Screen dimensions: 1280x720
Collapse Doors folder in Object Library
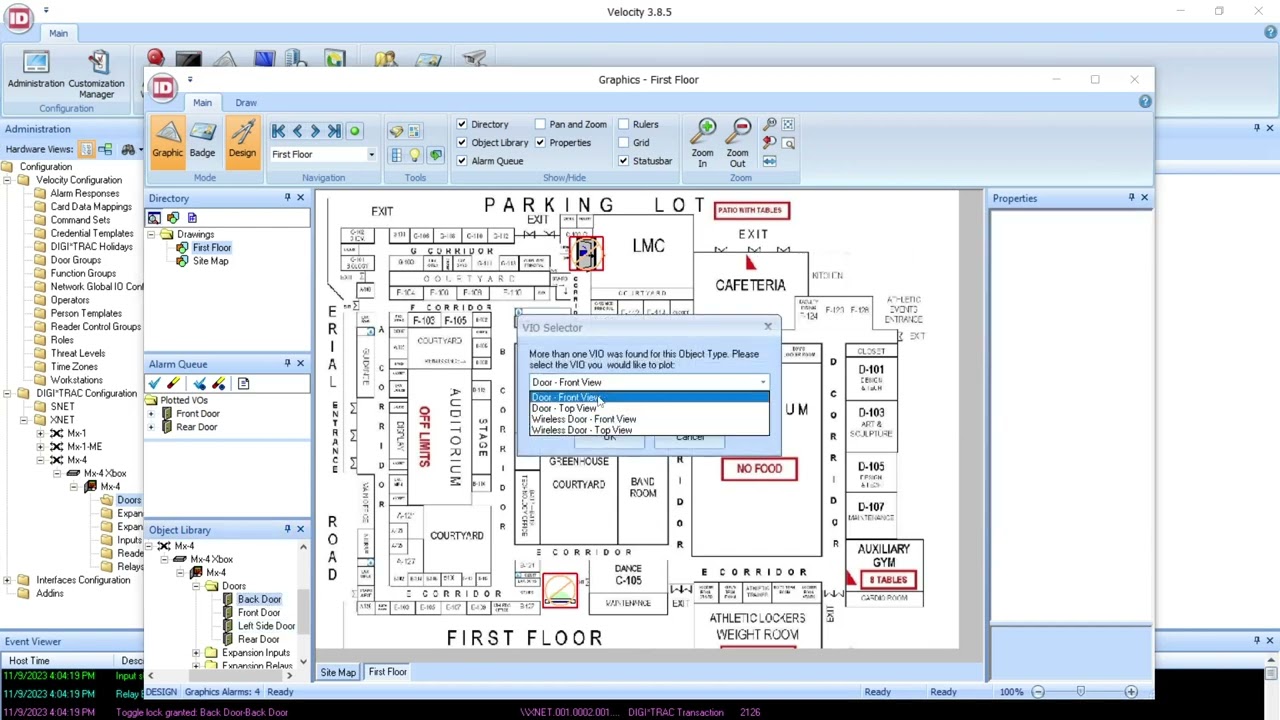point(197,587)
